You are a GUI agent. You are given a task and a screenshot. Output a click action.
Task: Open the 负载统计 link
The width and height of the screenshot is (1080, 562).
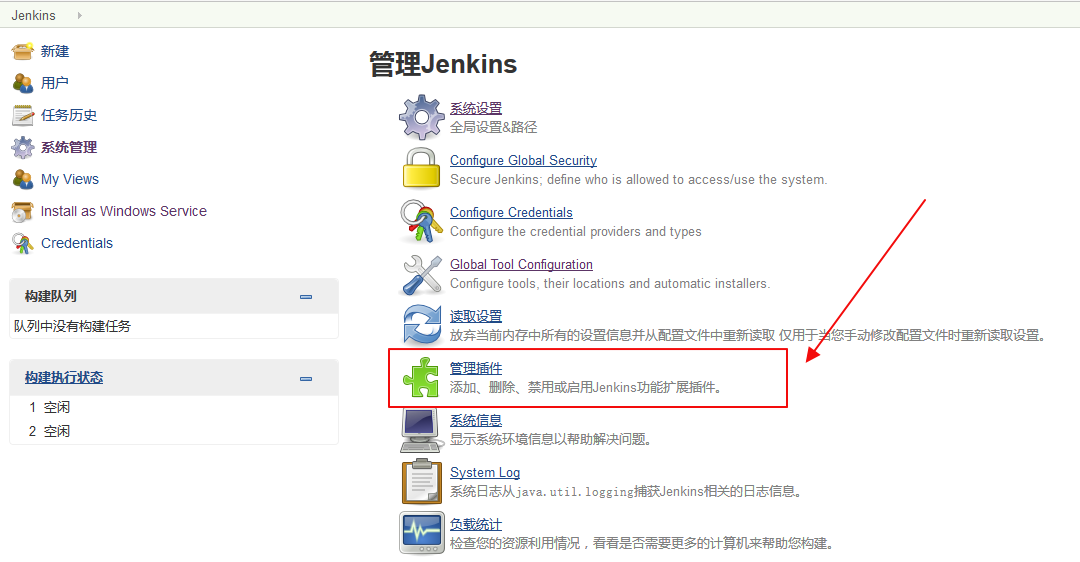click(x=476, y=525)
